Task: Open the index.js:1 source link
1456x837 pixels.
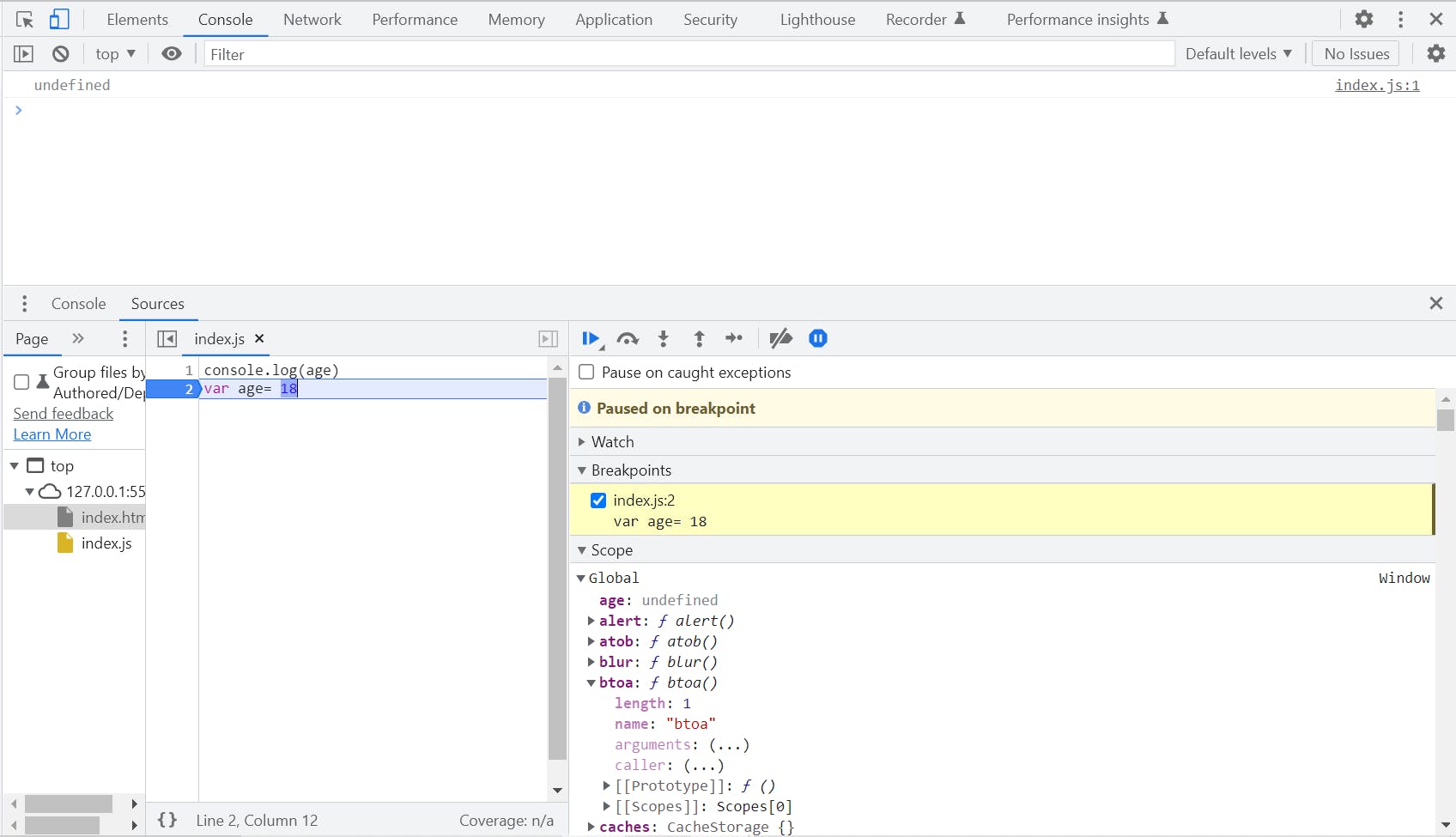Action: click(1377, 85)
